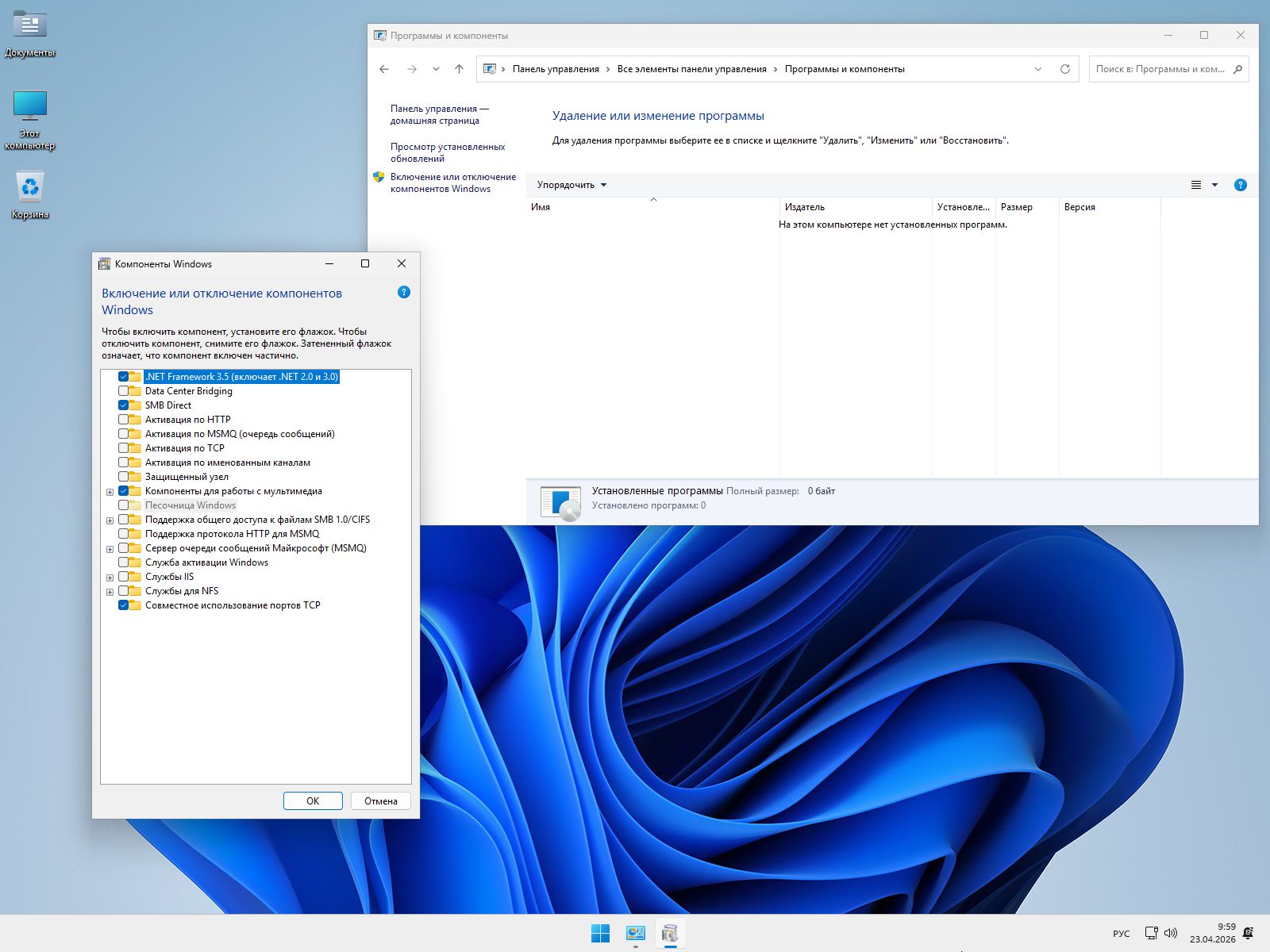Open the Просмотр установленных обновлений link

pos(447,152)
